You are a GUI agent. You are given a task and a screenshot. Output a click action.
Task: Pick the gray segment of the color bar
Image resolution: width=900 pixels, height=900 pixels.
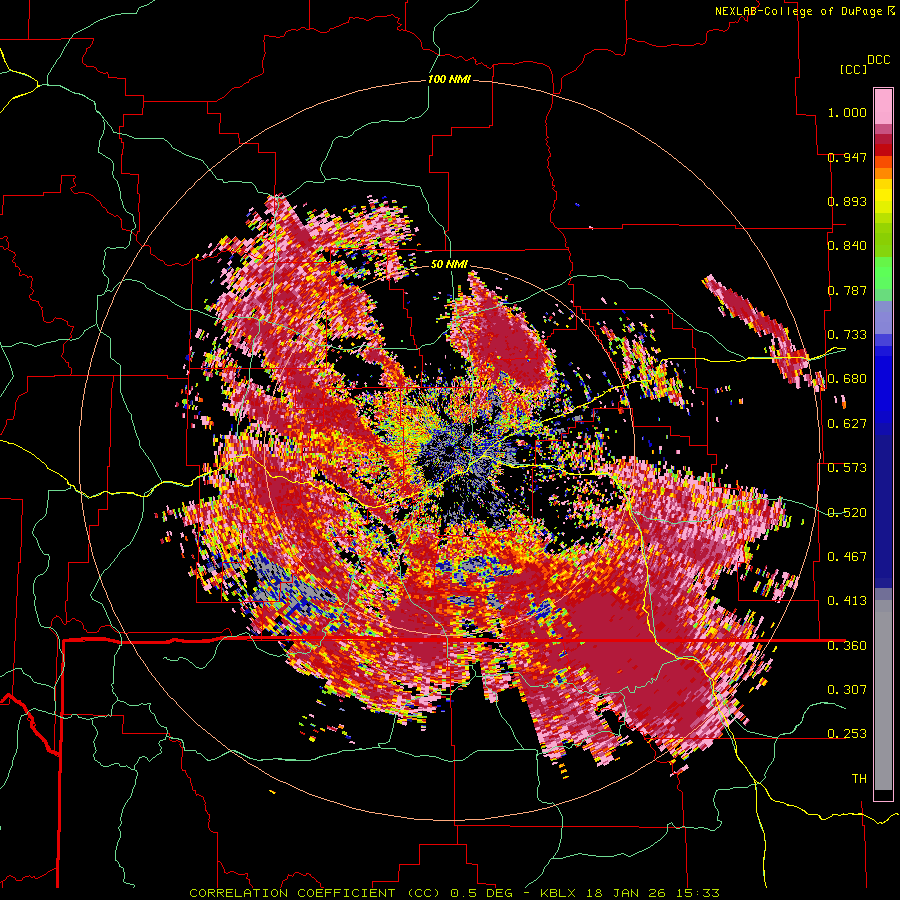click(883, 695)
